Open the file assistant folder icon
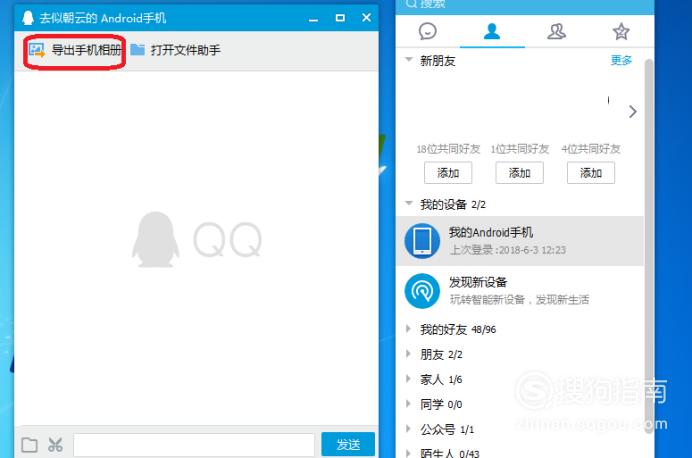The image size is (692, 458). click(x=138, y=50)
